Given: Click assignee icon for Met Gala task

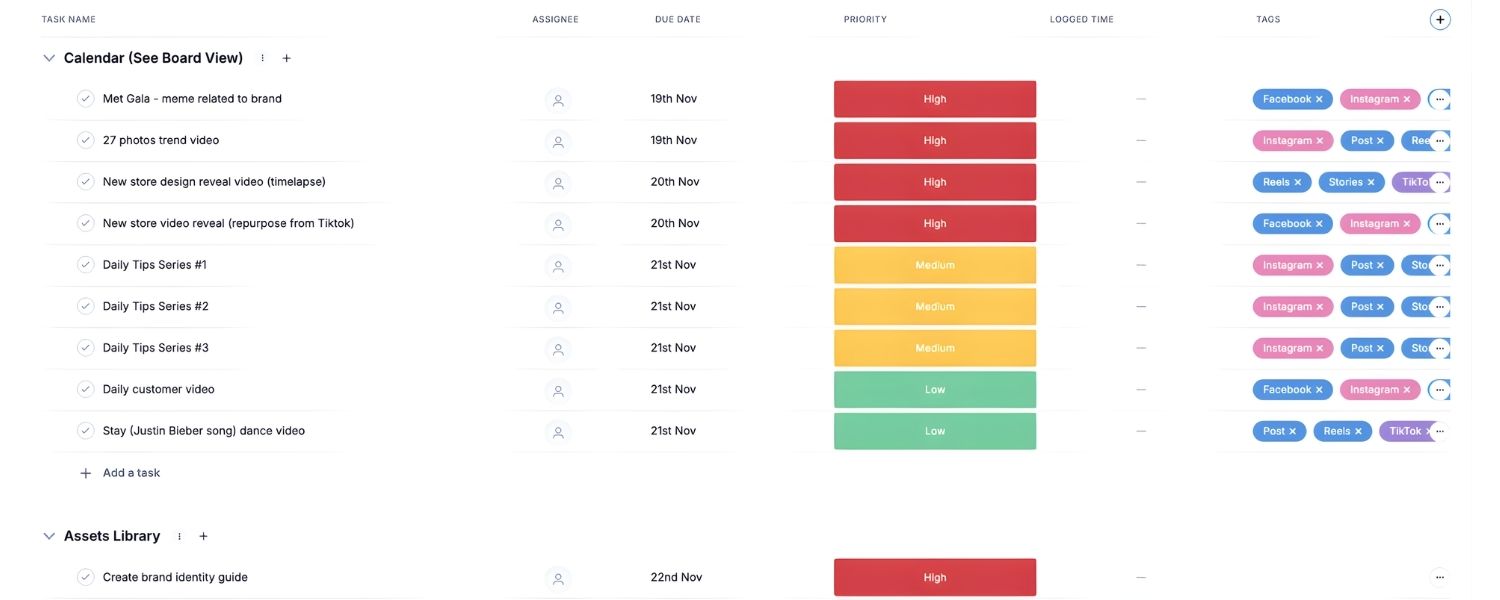Looking at the screenshot, I should (x=558, y=99).
